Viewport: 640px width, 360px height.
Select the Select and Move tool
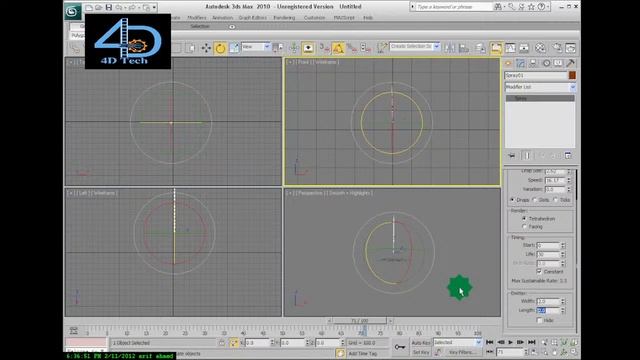click(206, 48)
